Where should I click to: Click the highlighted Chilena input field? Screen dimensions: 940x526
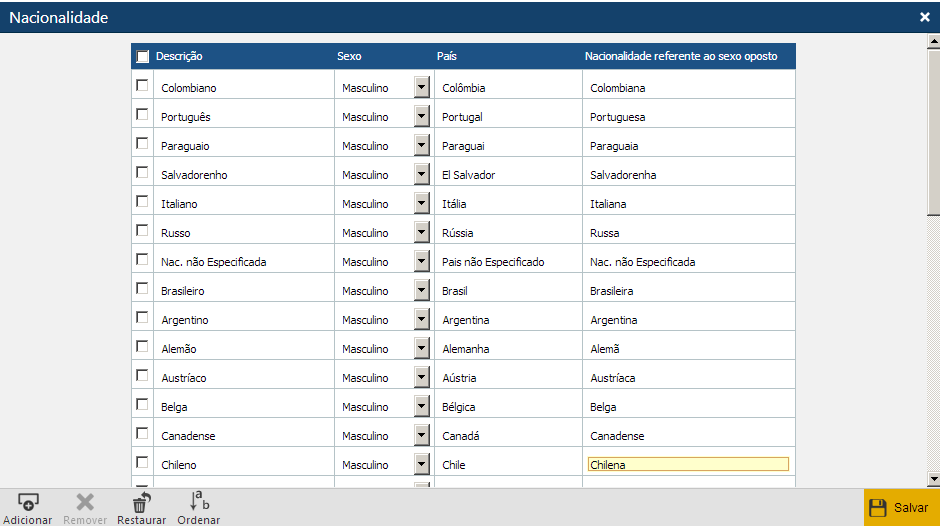[x=688, y=464]
